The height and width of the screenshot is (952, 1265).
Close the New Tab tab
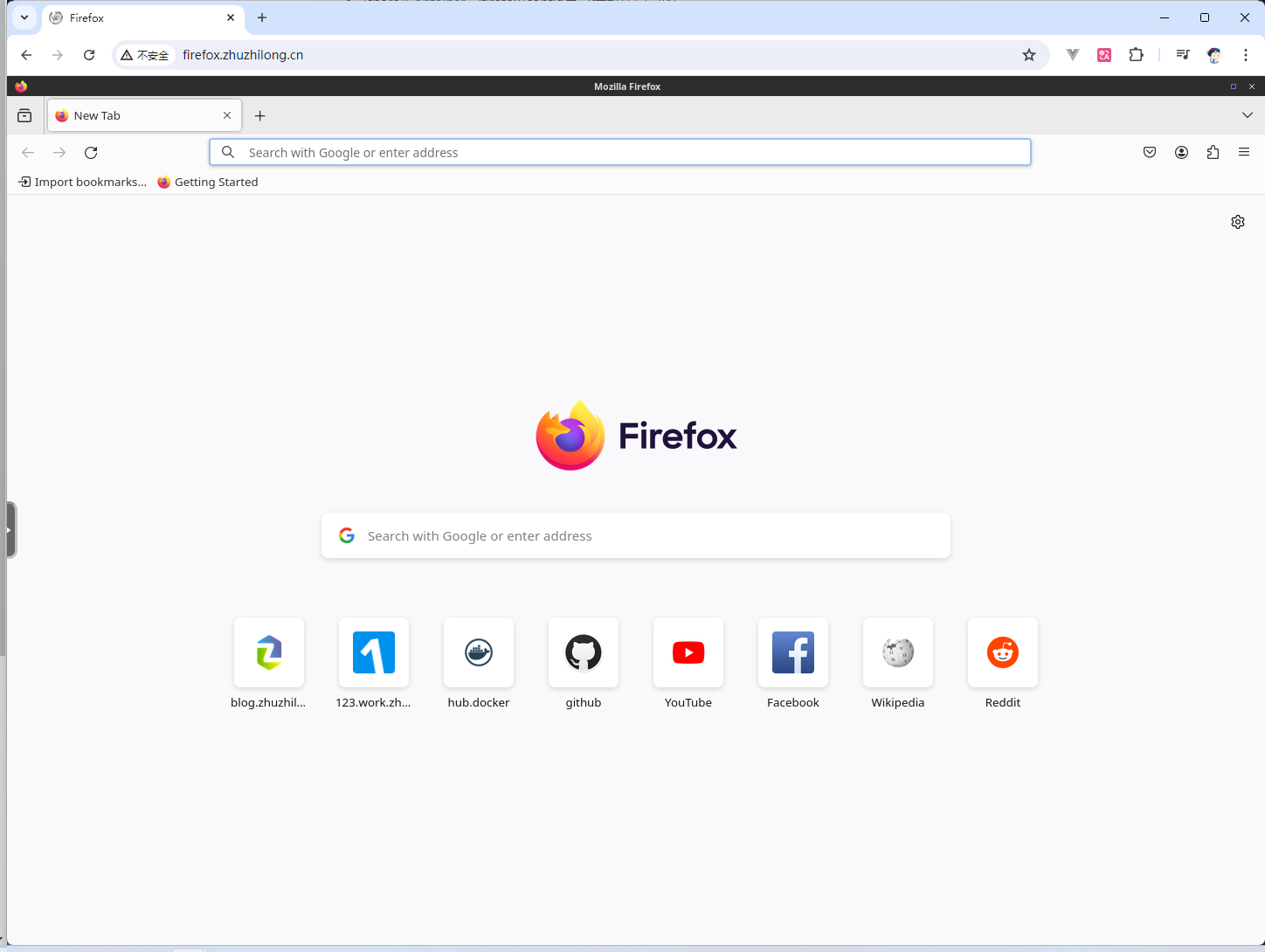point(227,115)
